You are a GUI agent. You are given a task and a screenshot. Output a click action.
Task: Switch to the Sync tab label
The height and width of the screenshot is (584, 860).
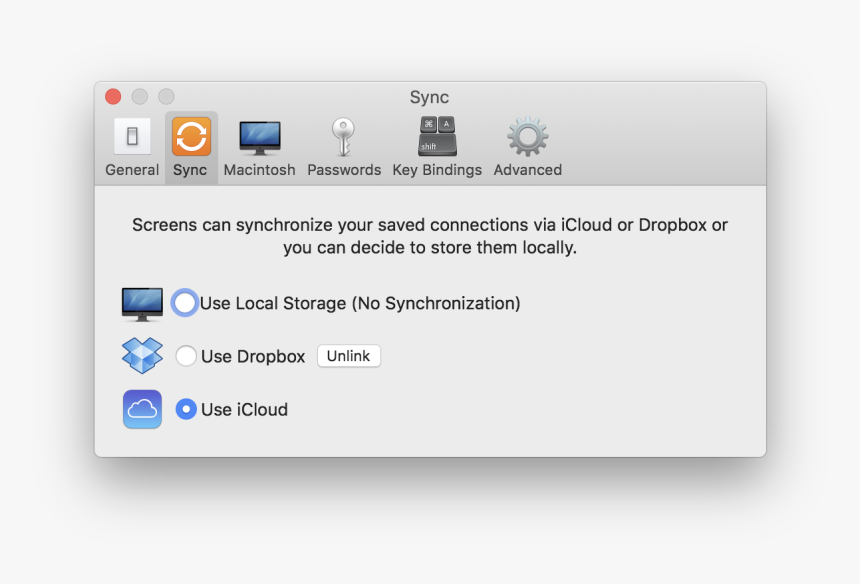[x=190, y=171]
